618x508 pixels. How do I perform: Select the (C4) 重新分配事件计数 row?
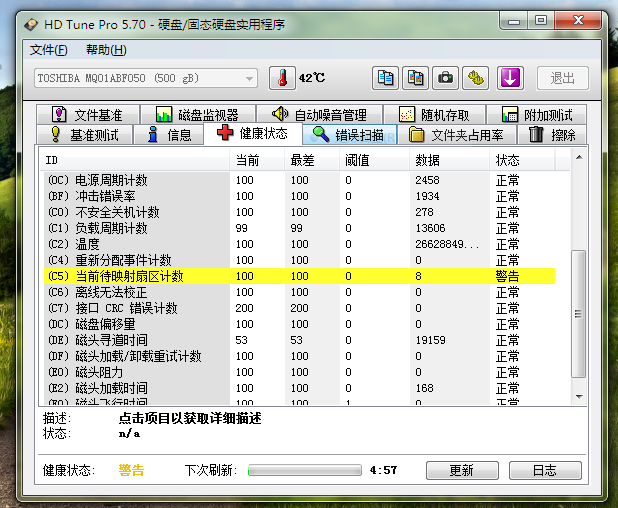300,260
